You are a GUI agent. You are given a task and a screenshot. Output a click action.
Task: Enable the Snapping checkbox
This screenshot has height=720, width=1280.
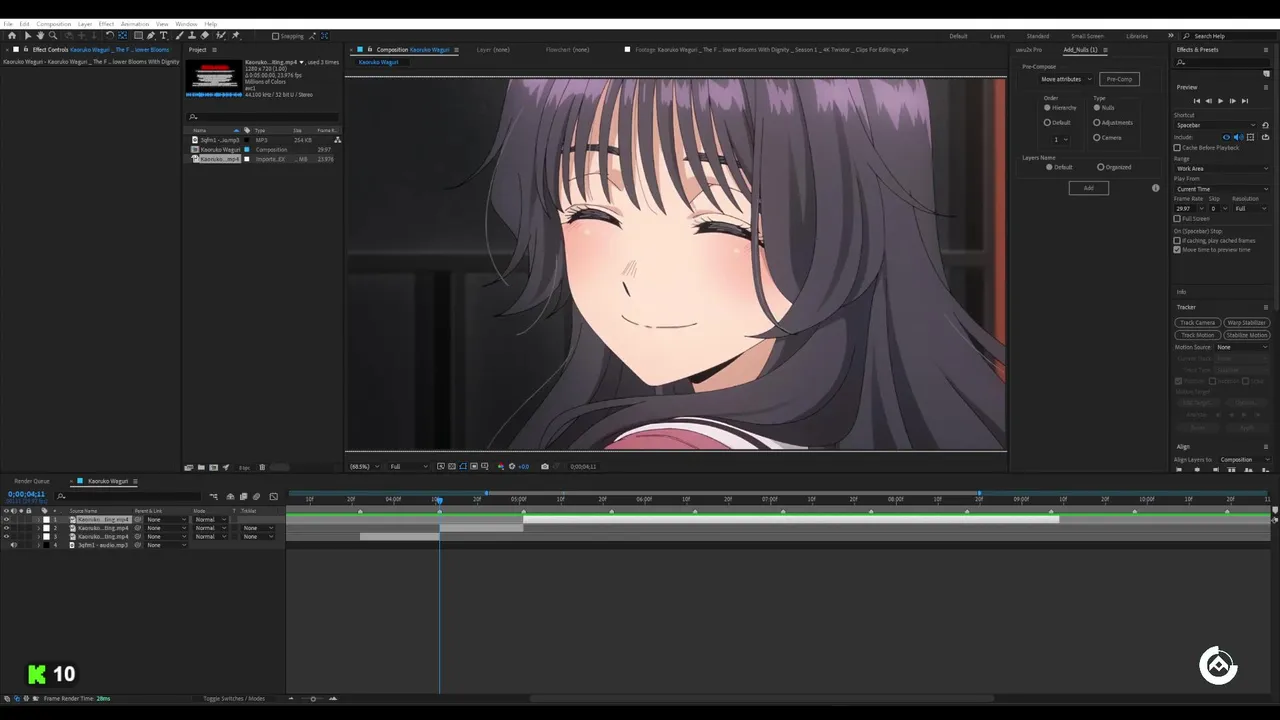(276, 36)
